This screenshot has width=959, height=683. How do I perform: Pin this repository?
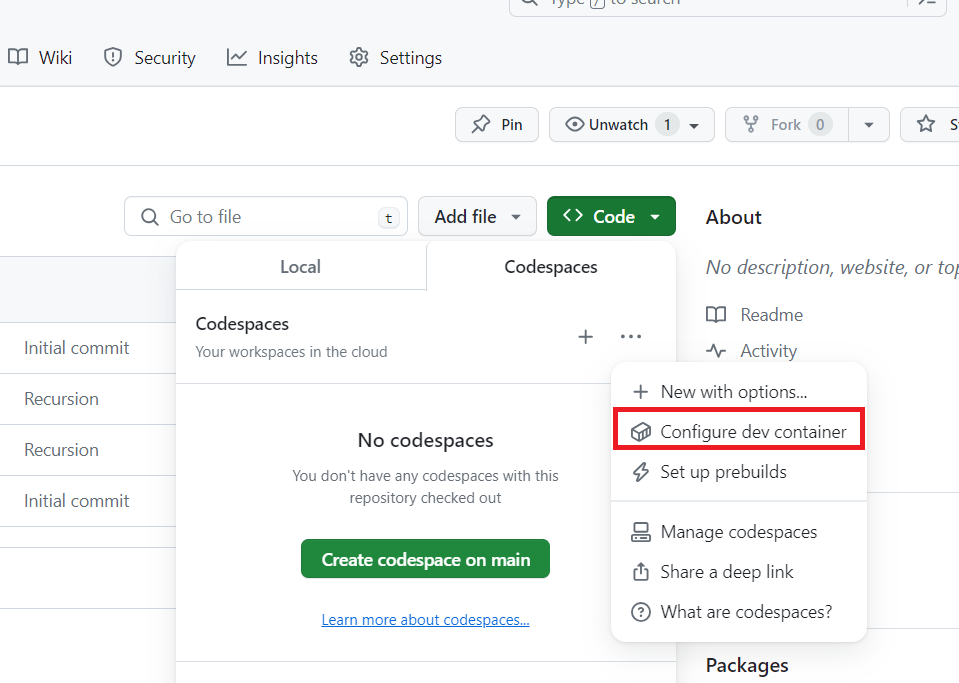click(497, 125)
